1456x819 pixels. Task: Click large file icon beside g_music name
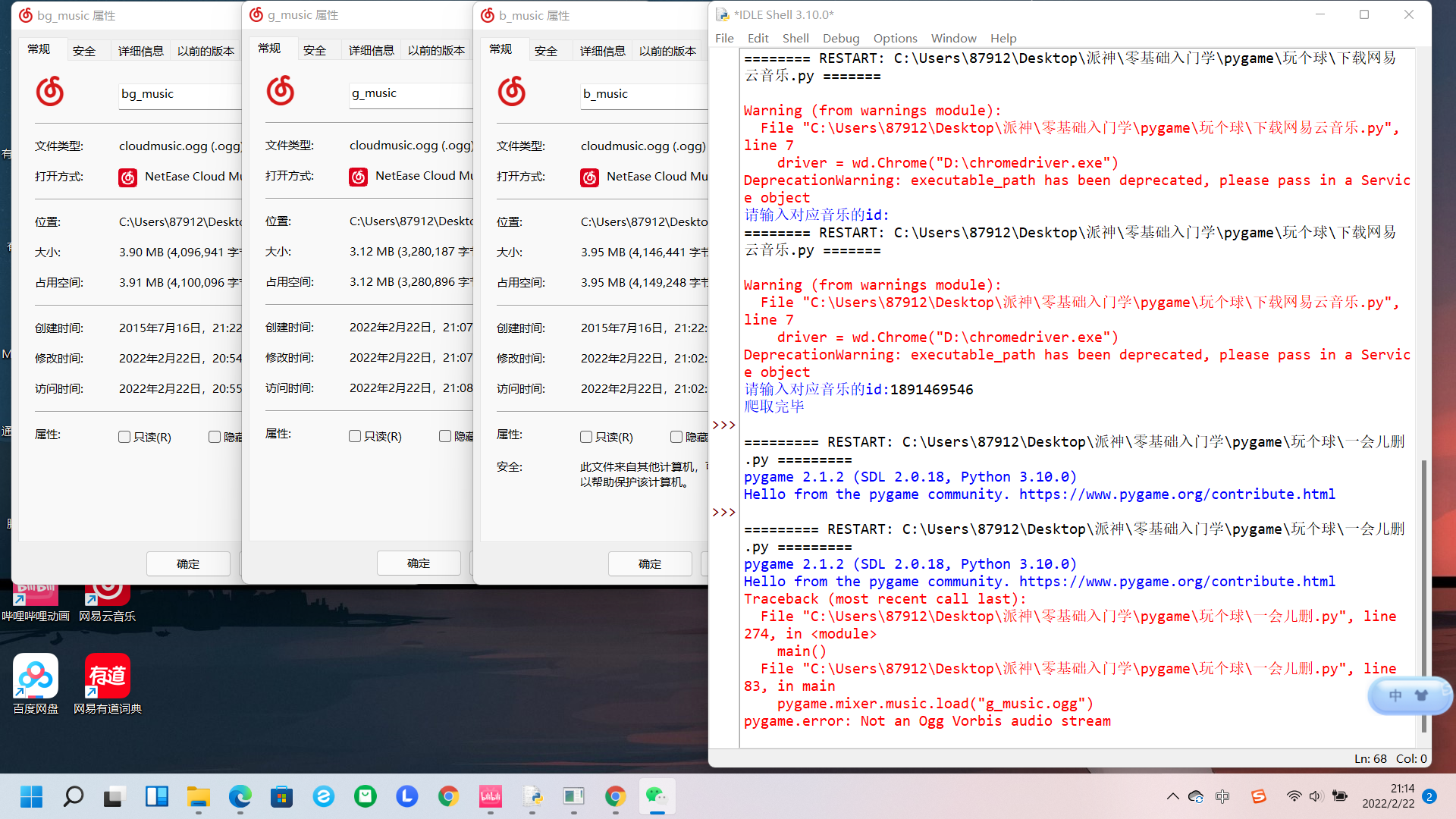(x=281, y=91)
